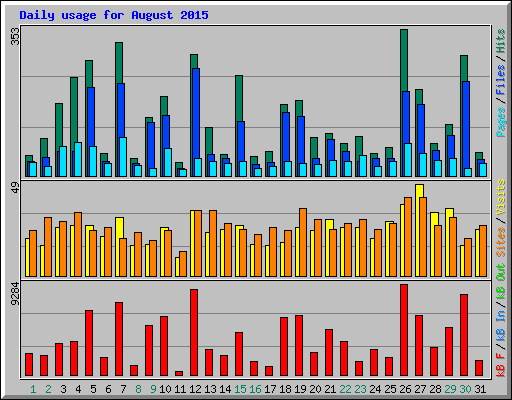This screenshot has width=512, height=400.
Task: Click day 2 on the x-axis
Action: pyautogui.click(x=48, y=389)
